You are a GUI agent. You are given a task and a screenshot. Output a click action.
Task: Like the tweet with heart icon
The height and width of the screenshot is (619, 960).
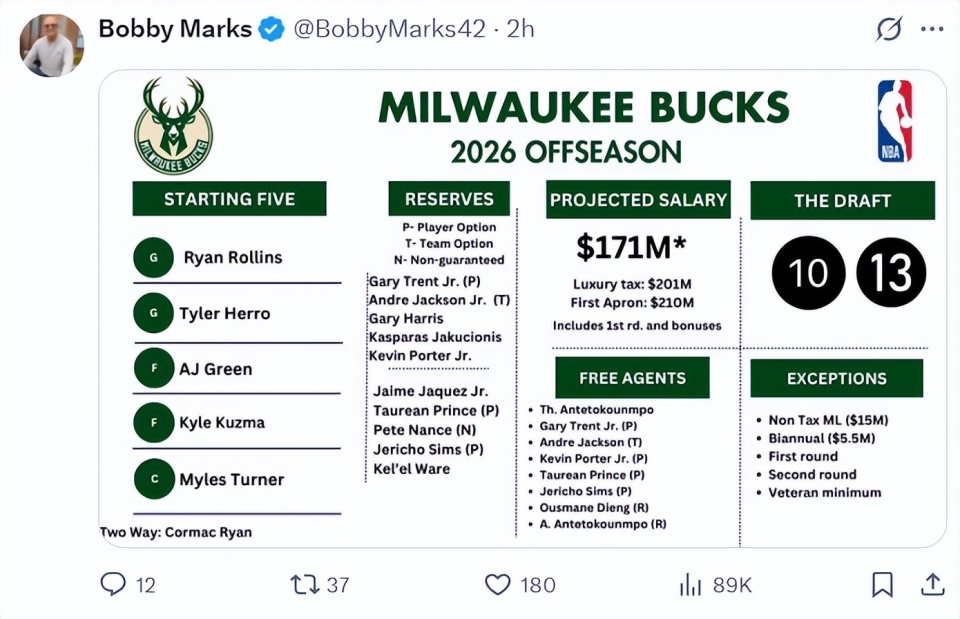click(498, 584)
